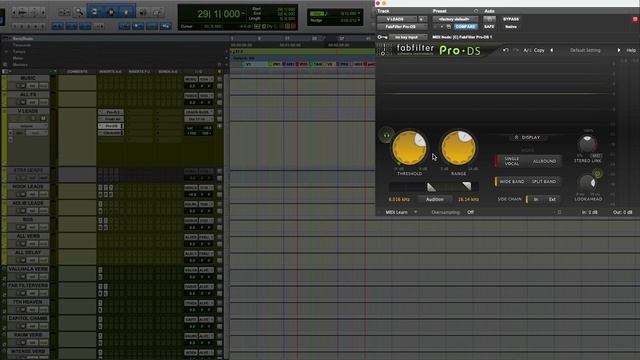Click the red target button in plug-in header
Image resolution: width=640 pixels, height=360 pixels.
[635, 19]
